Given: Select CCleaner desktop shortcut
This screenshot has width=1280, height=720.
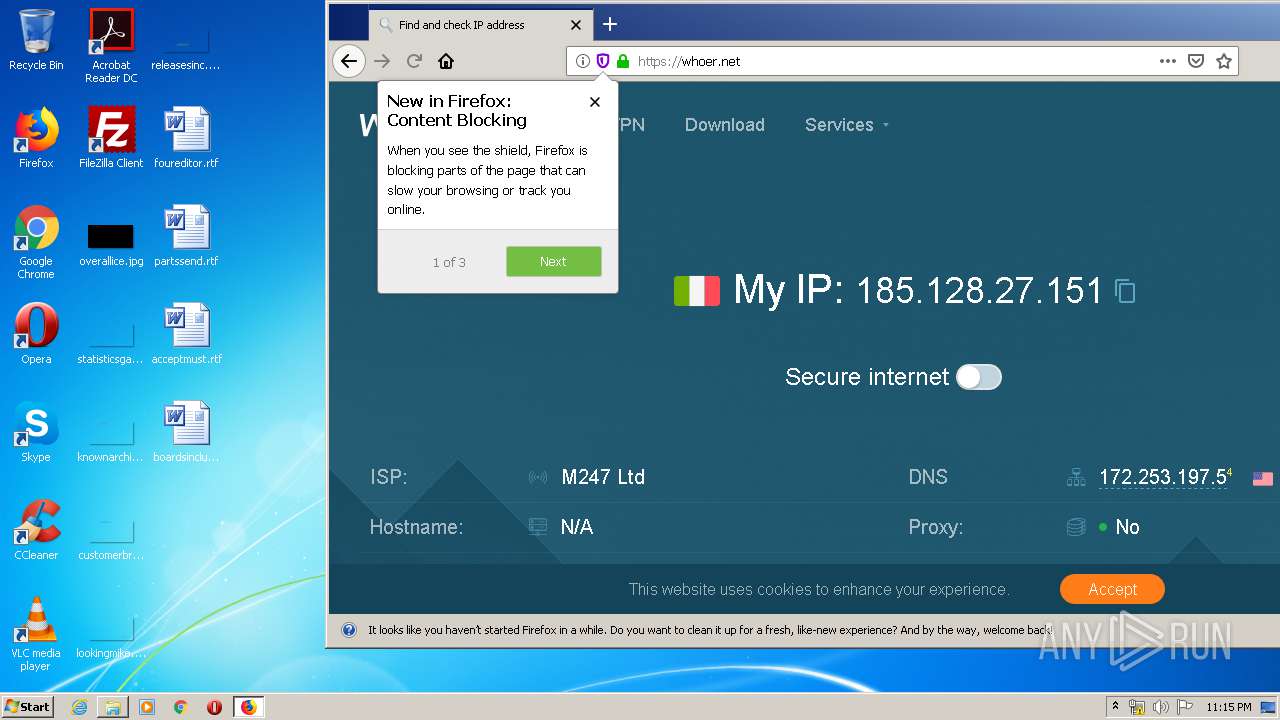Looking at the screenshot, I should (x=36, y=530).
